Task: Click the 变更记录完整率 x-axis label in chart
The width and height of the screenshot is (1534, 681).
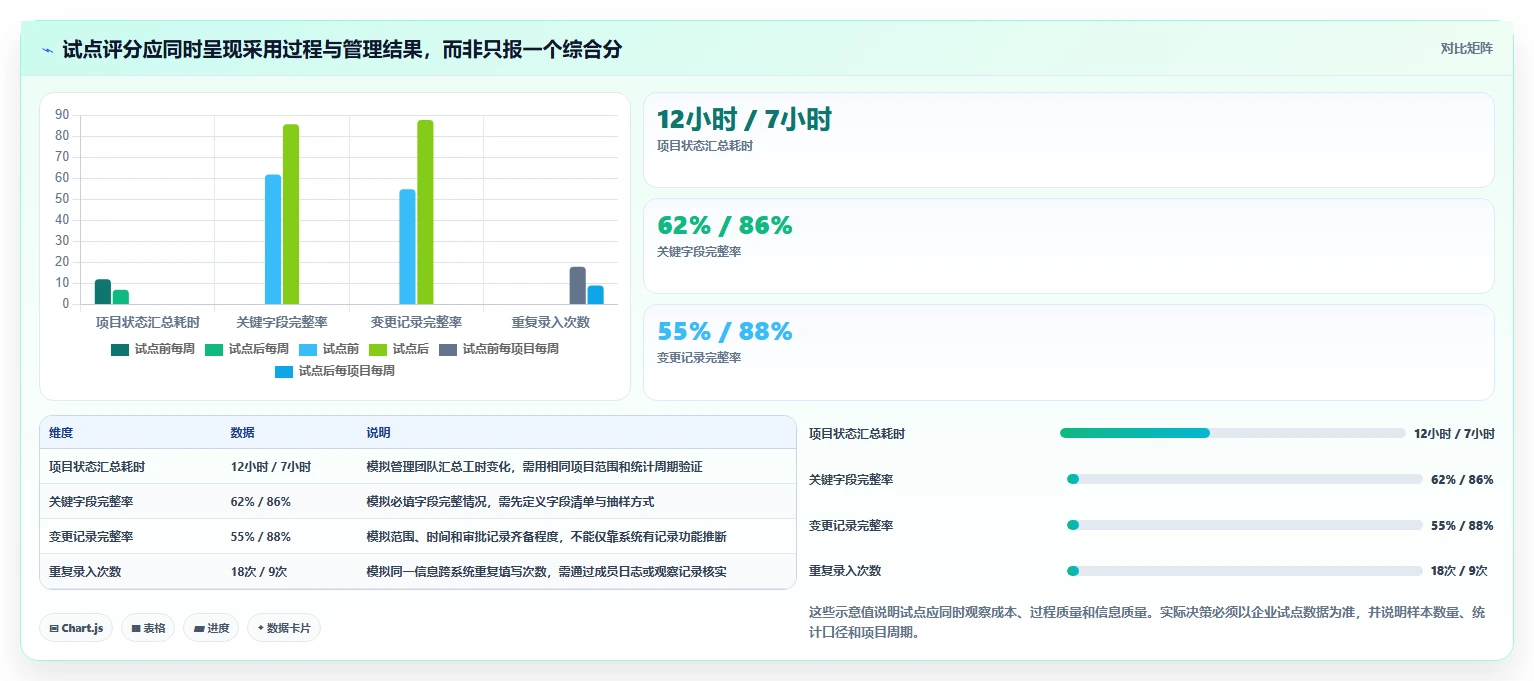Action: click(416, 322)
